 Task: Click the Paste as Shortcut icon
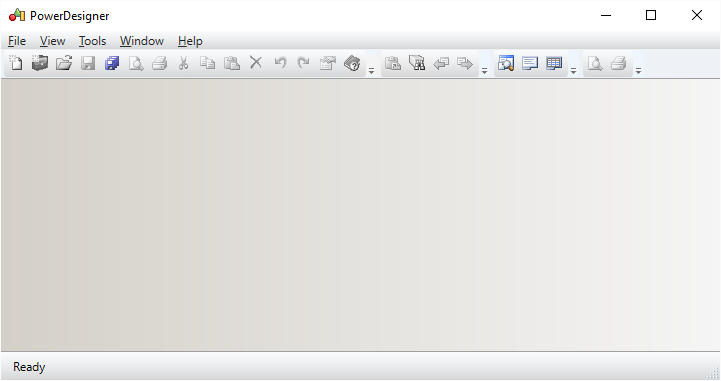pyautogui.click(x=393, y=63)
